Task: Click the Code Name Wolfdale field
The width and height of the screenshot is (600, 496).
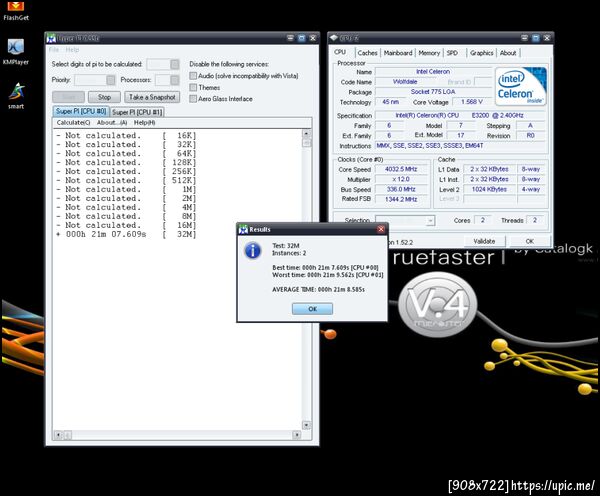Action: coord(405,82)
